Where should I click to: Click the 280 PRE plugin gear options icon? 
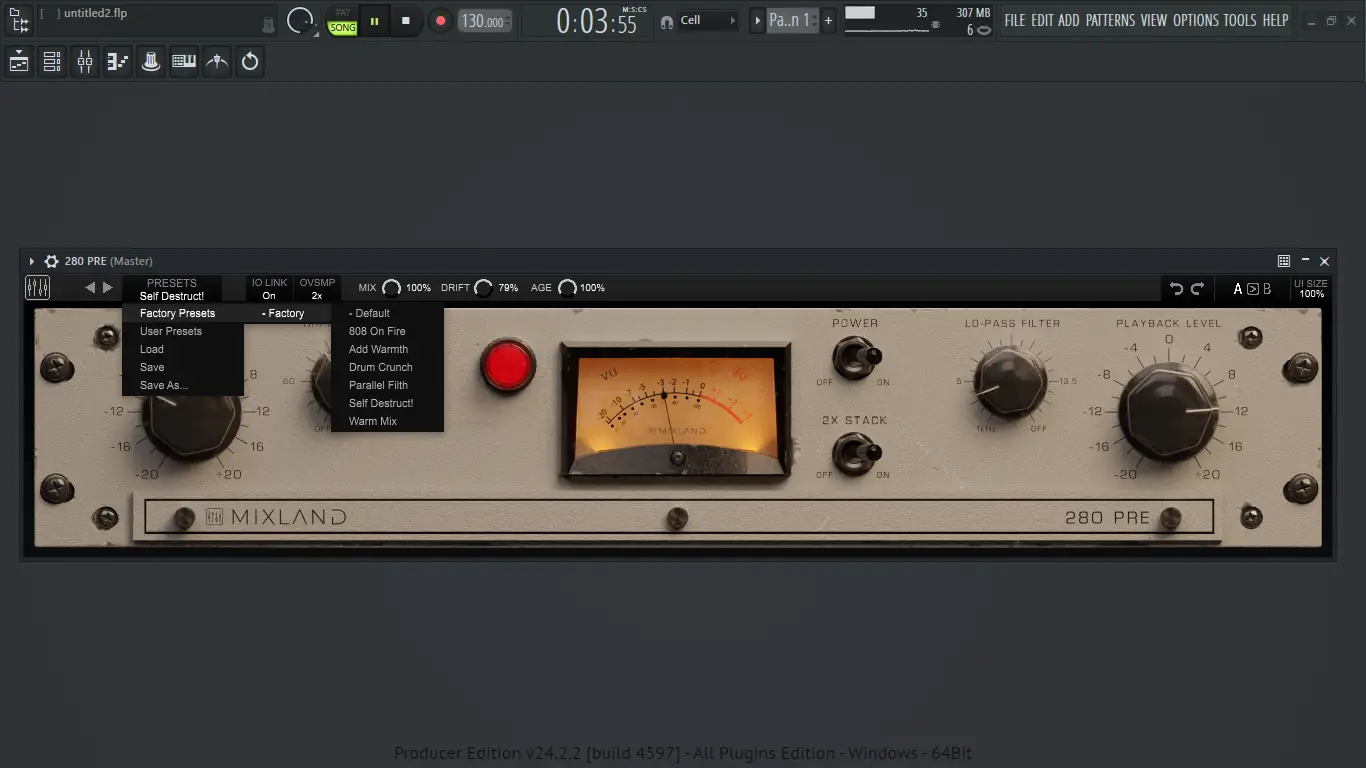(52, 261)
